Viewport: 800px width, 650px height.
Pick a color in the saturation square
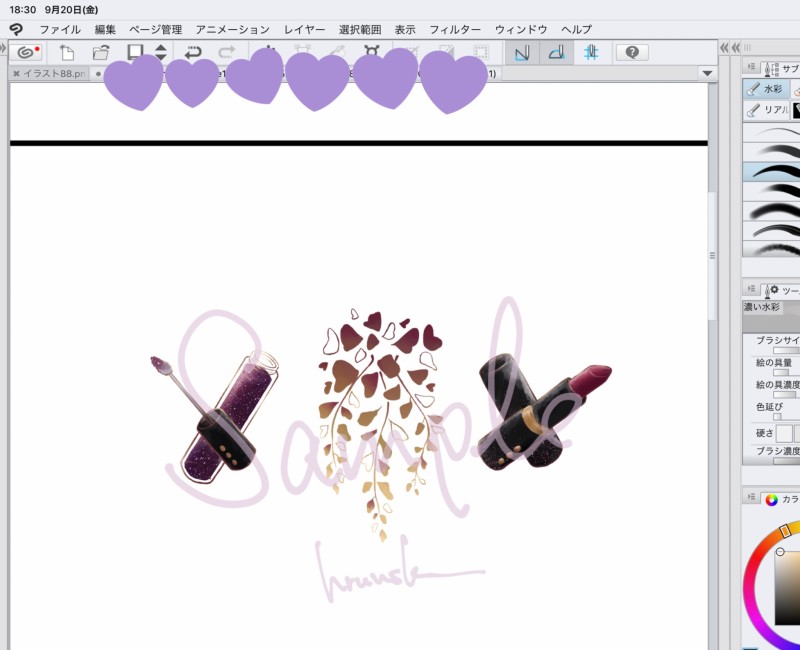tap(787, 588)
